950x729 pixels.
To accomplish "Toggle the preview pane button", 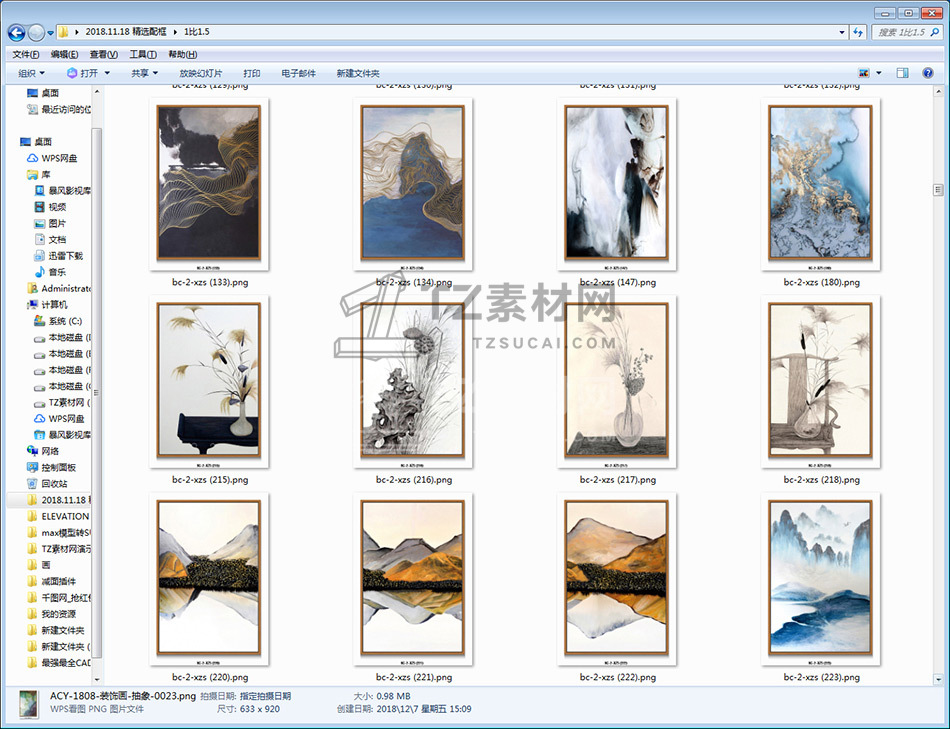I will pyautogui.click(x=902, y=73).
